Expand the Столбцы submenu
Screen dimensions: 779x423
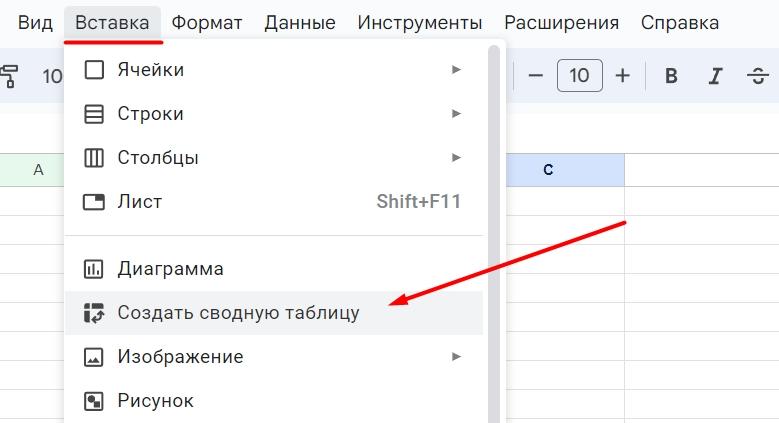[272, 158]
